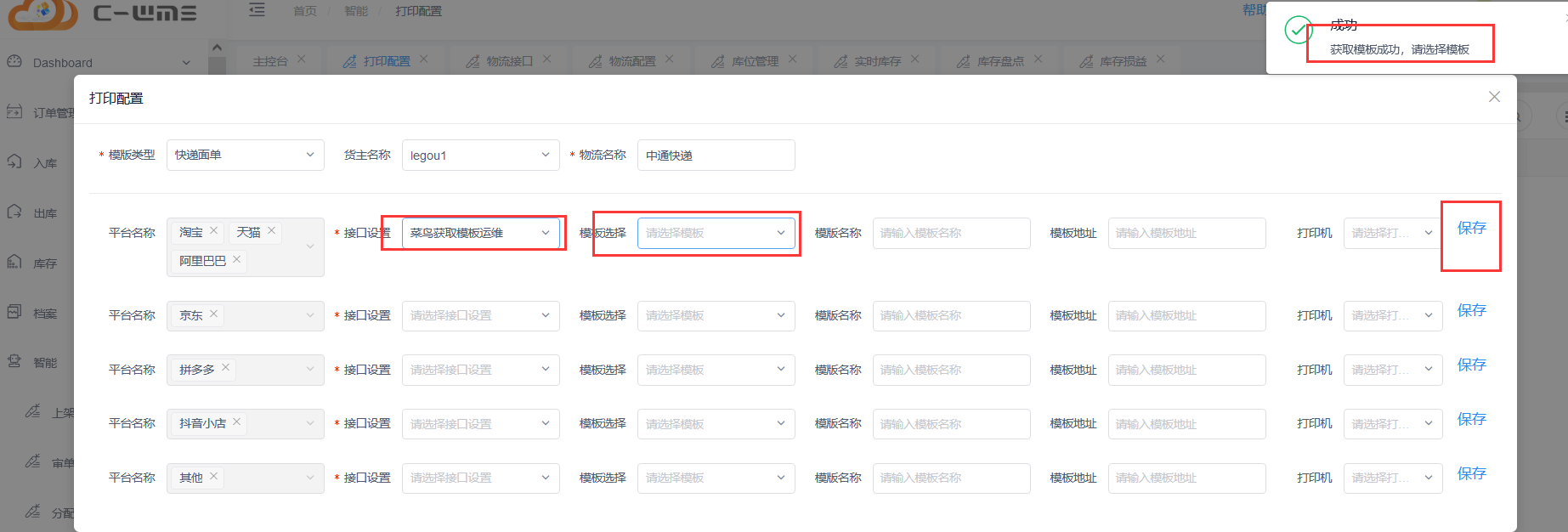Open the 订单管理 sidebar menu
1568x532 pixels.
41,112
